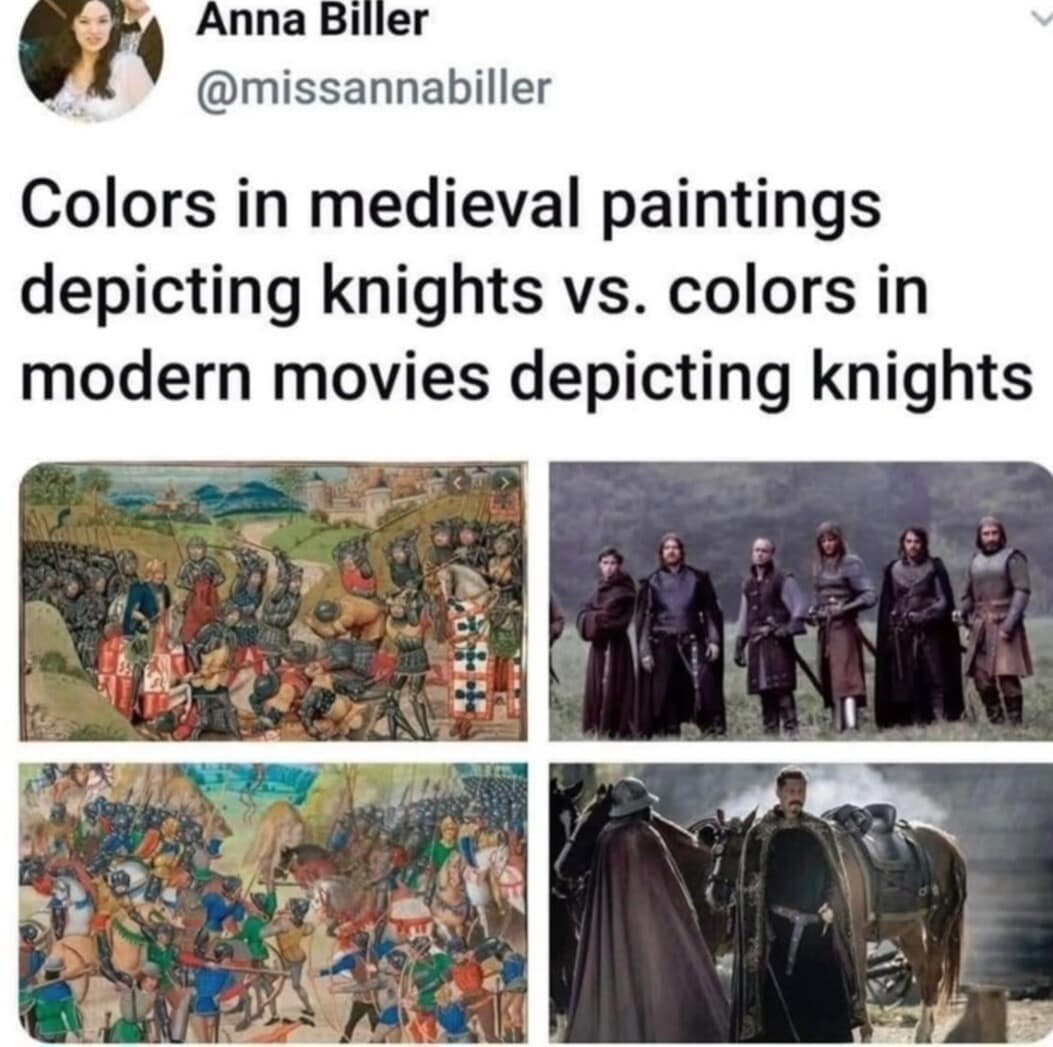Open Anna Biller's profile picture
The height and width of the screenshot is (1047, 1053).
[x=90, y=58]
